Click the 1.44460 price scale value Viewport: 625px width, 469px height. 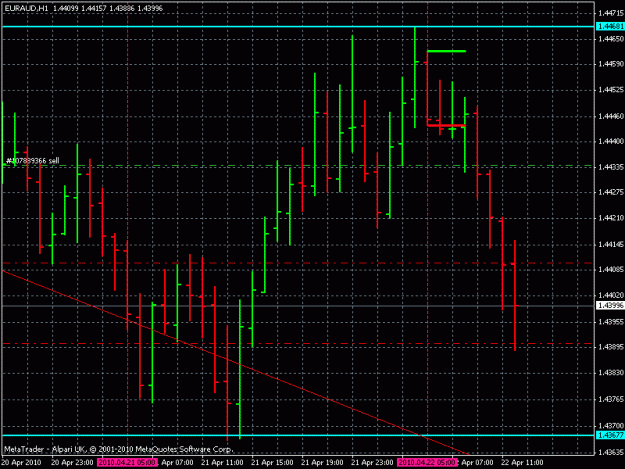coord(611,116)
